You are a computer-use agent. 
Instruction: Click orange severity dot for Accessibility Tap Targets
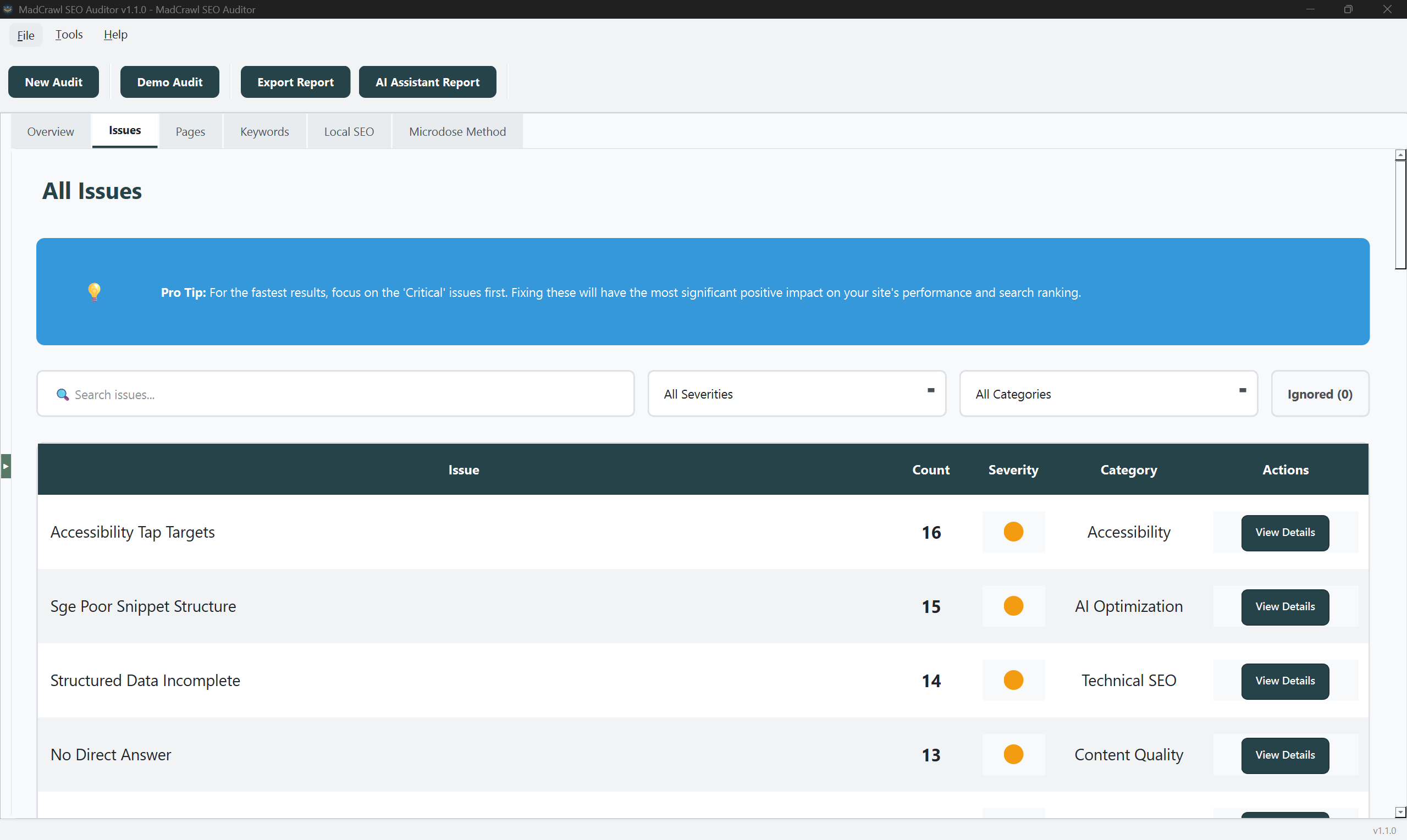coord(1013,532)
